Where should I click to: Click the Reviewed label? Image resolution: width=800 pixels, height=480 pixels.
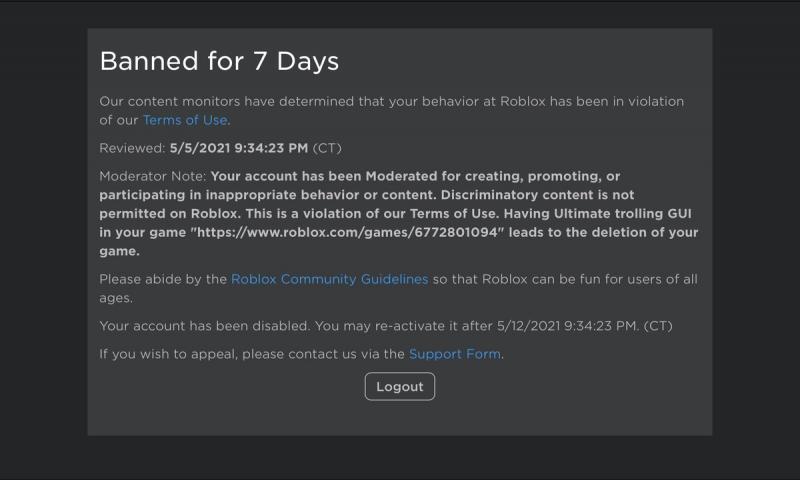pos(132,148)
